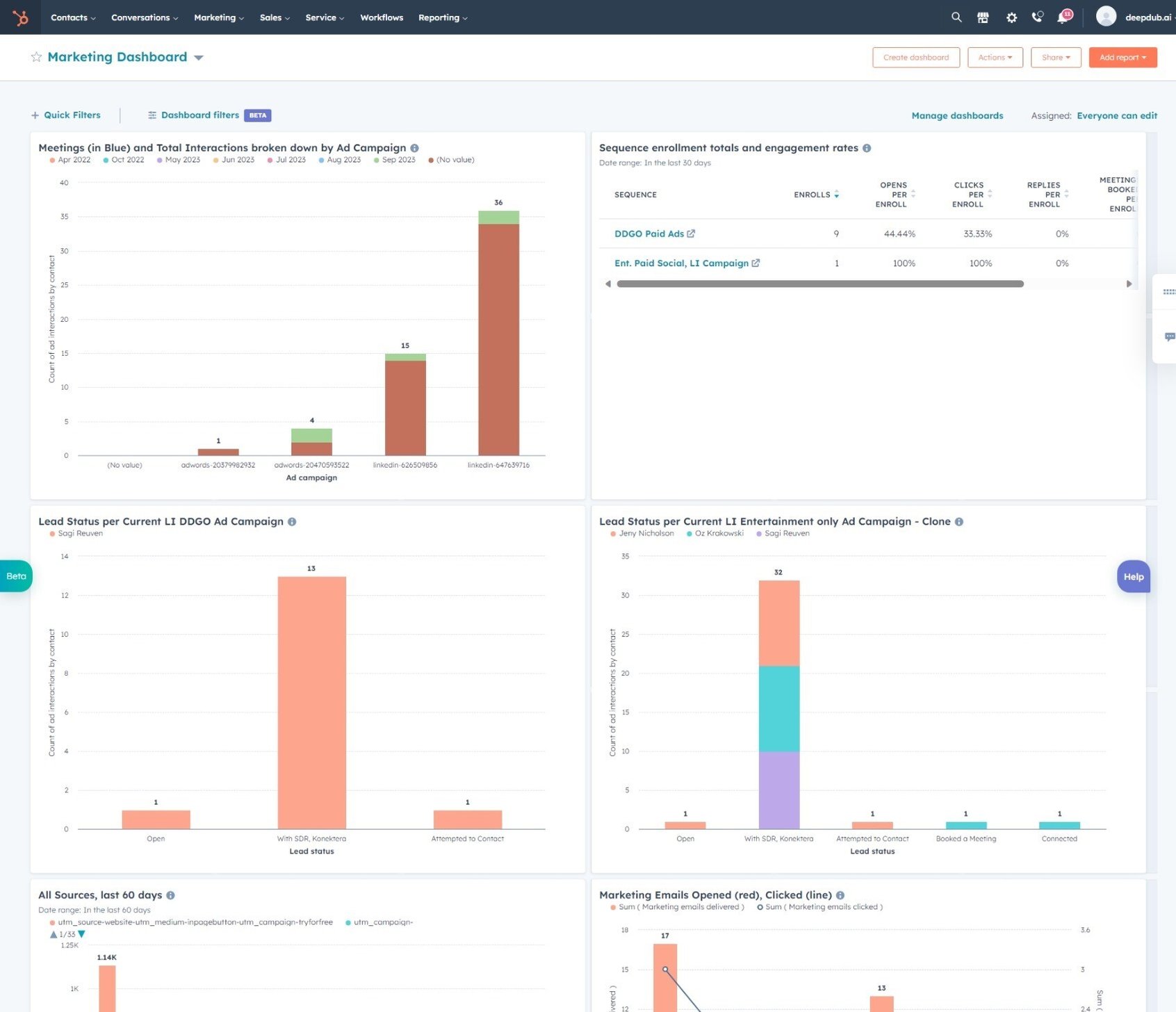
Task: Sort by REPLIES PER ENROLL arrow
Action: [x=1066, y=194]
